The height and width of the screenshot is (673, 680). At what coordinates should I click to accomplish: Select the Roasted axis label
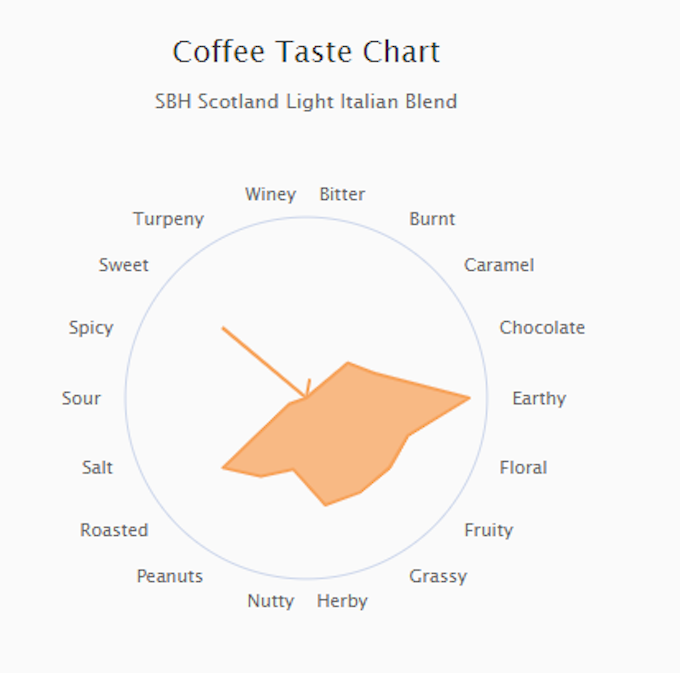(x=114, y=530)
